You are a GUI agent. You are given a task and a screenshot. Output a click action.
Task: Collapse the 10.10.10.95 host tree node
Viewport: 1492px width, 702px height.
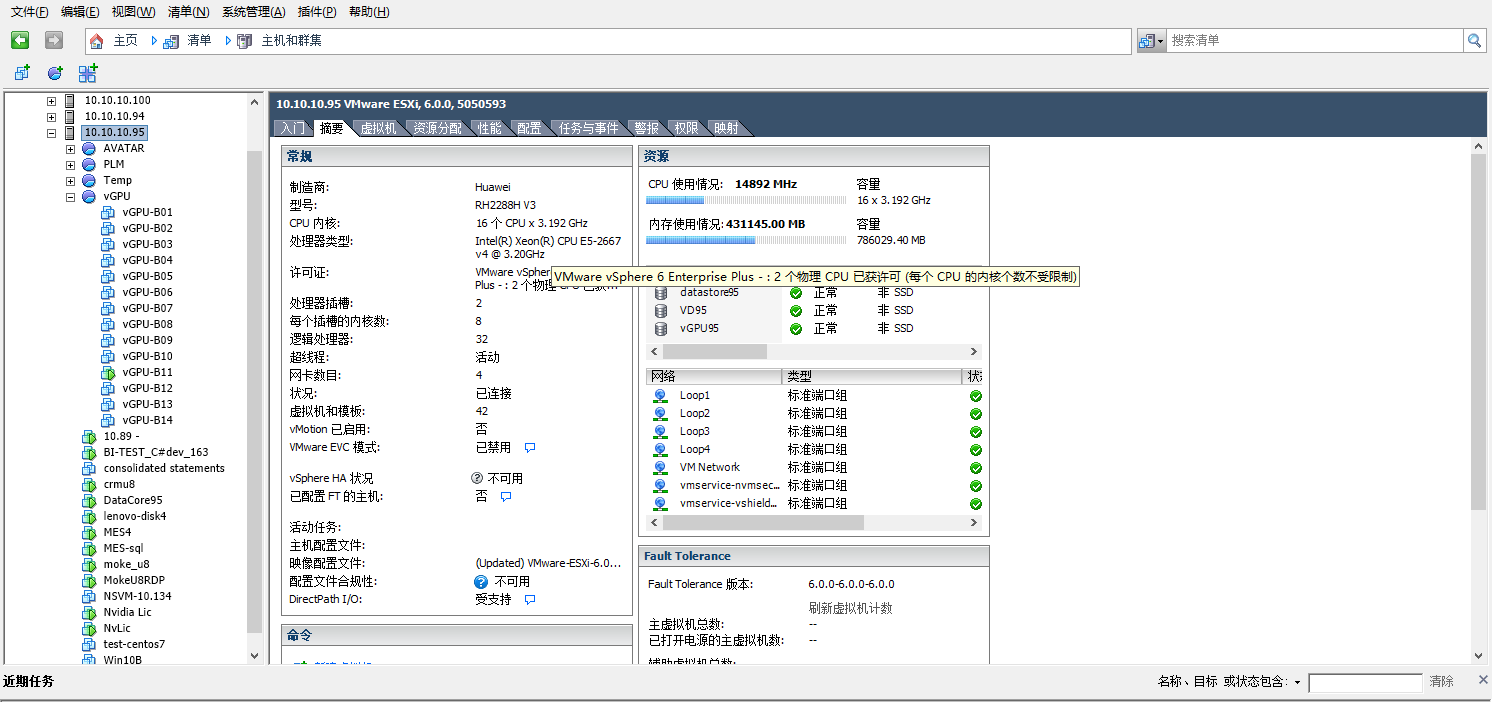click(x=51, y=132)
